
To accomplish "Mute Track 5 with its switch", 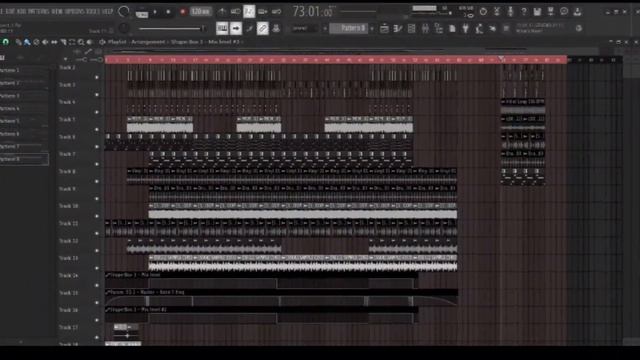I will coord(97,129).
